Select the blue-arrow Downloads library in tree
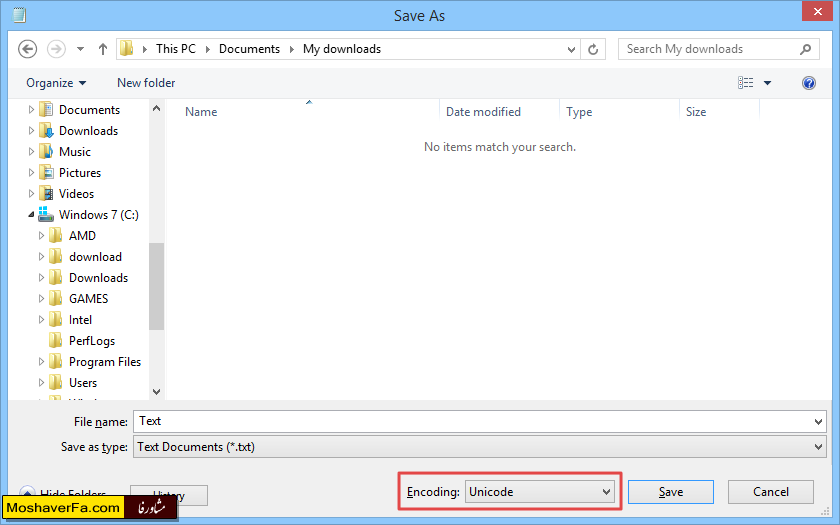 88,131
